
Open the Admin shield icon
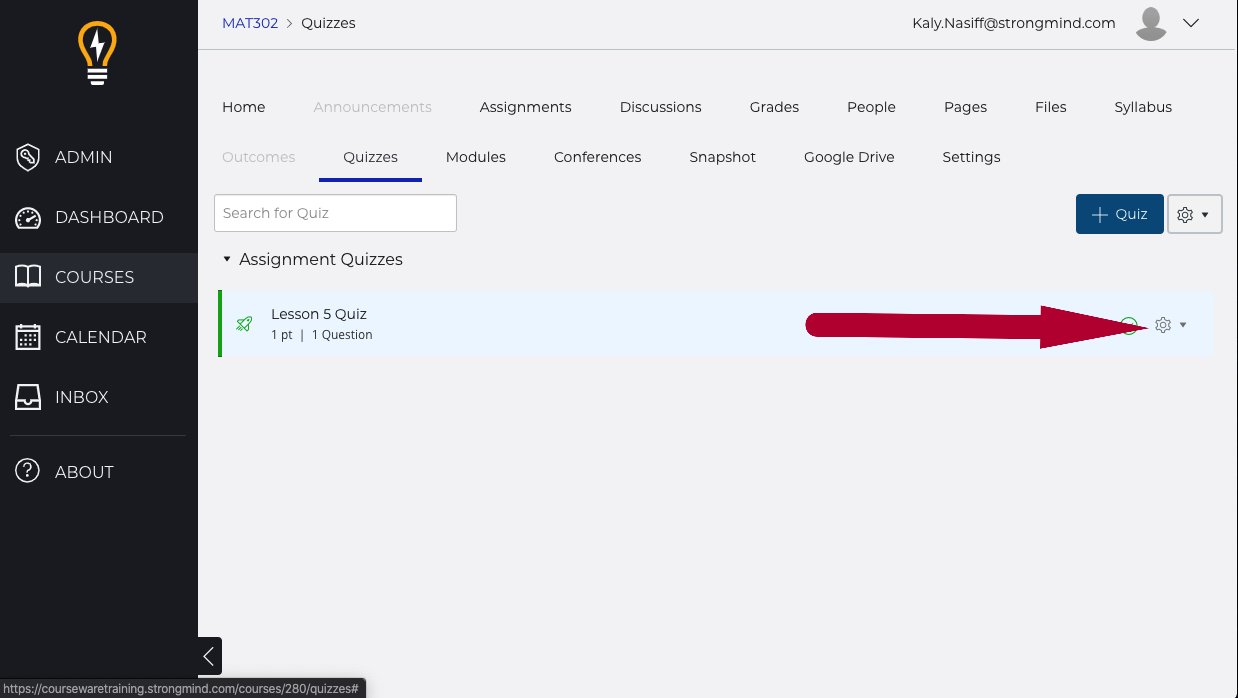[28, 157]
